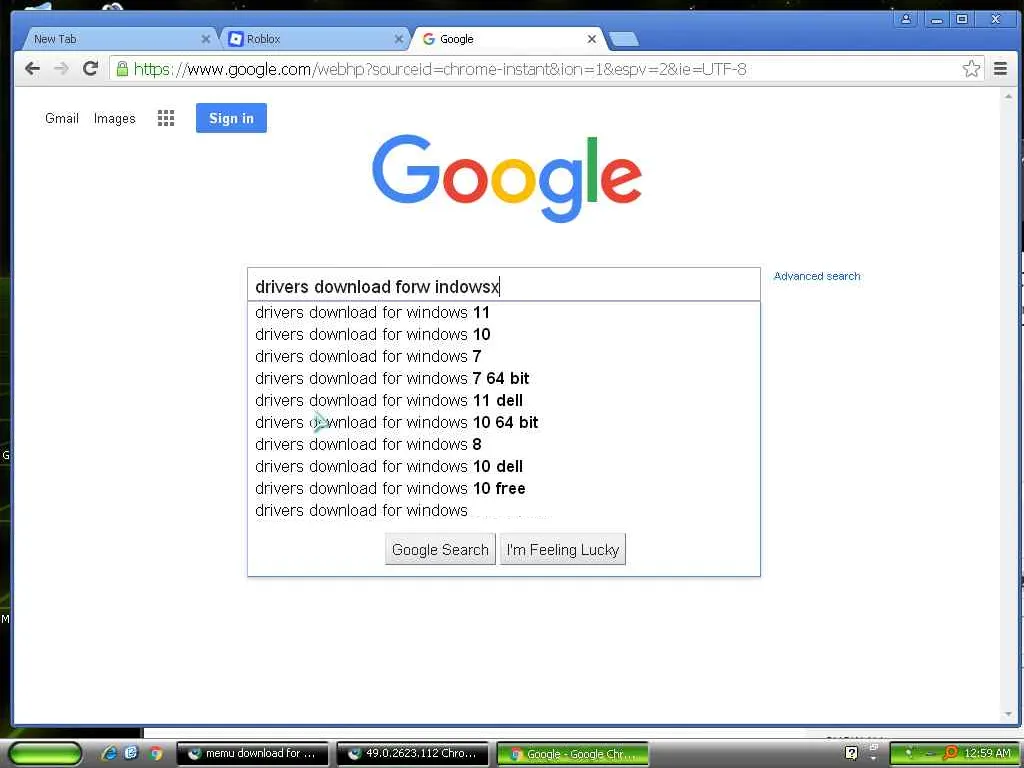This screenshot has width=1024, height=768.
Task: Click the Google logo
Action: [x=507, y=178]
